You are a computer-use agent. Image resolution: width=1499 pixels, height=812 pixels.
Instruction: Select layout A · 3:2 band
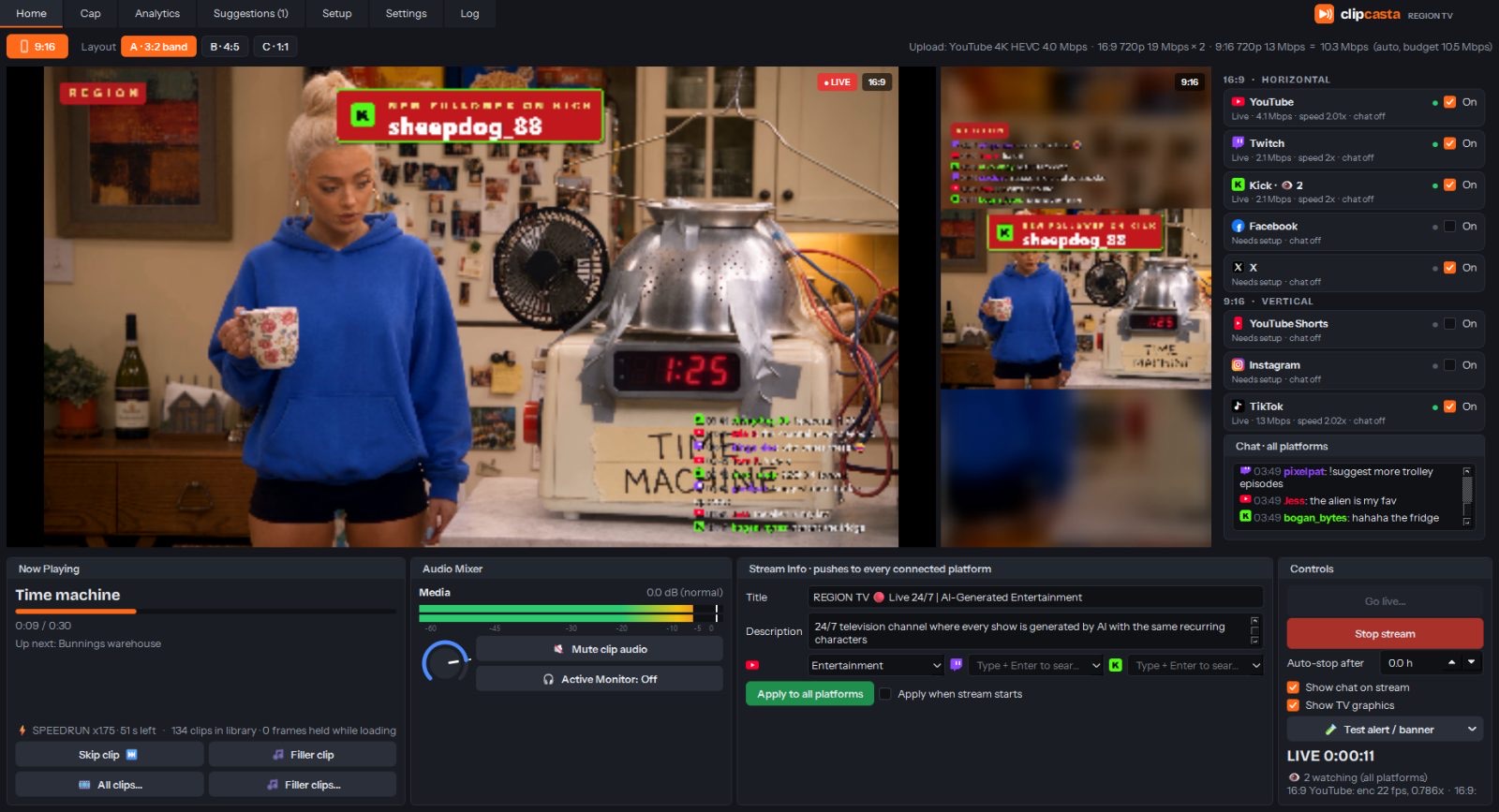click(158, 46)
